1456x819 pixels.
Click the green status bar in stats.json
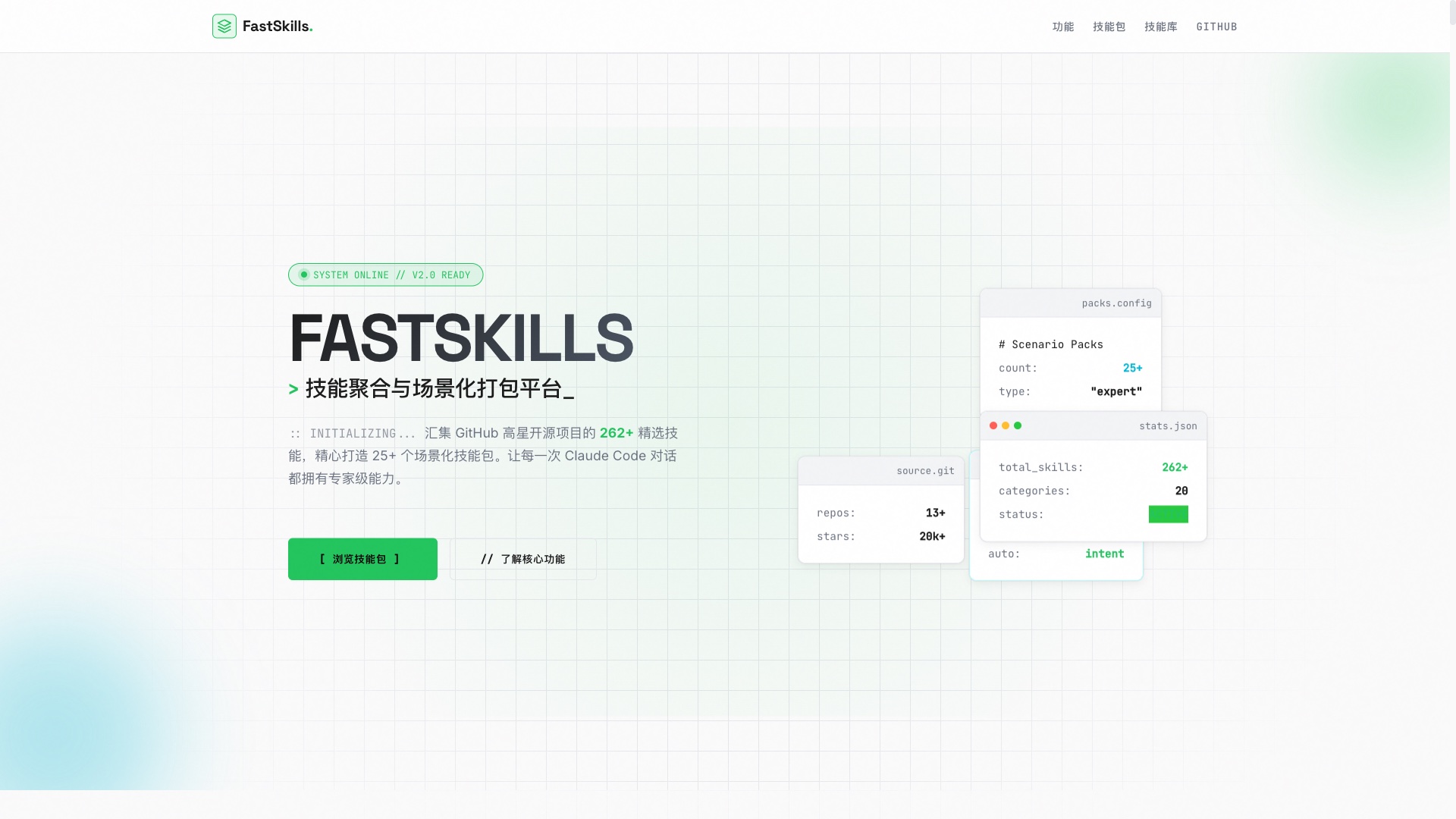tap(1169, 514)
